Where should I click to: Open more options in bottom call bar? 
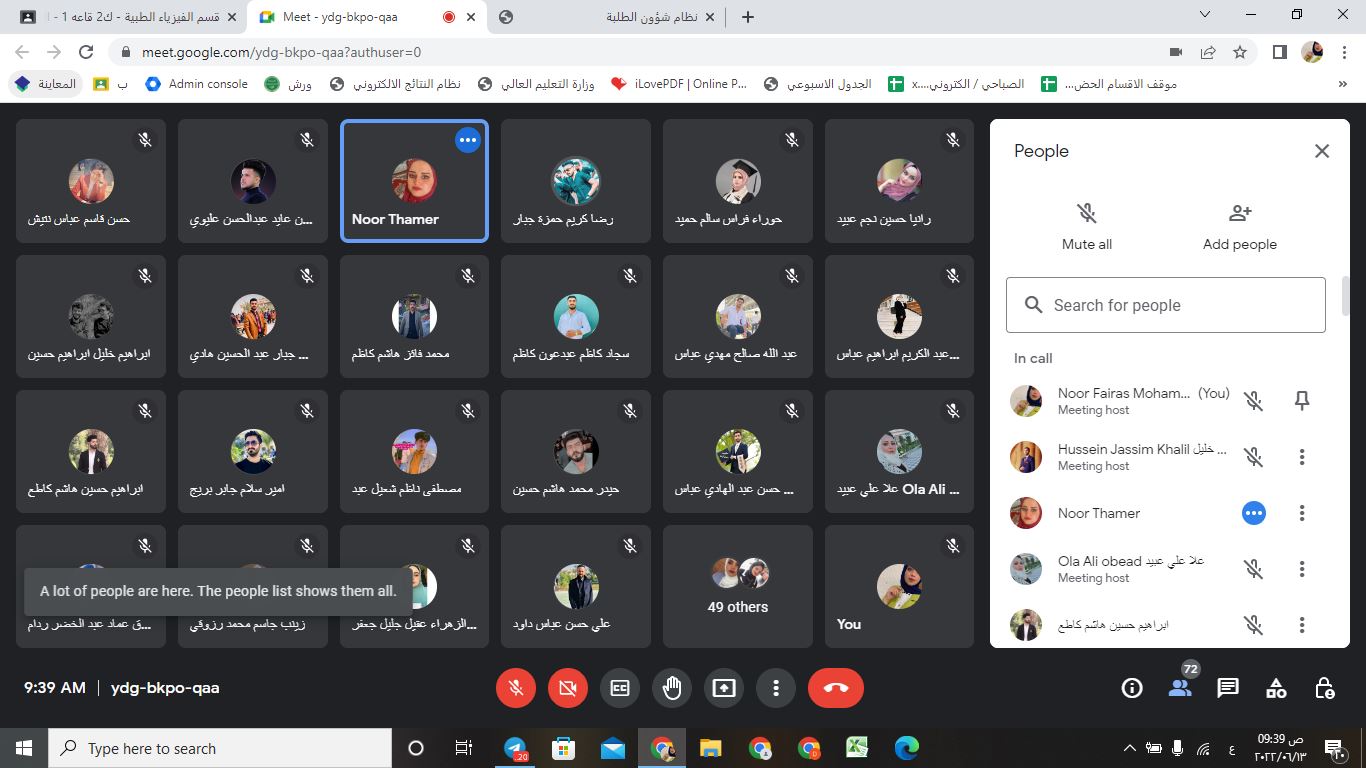[775, 688]
